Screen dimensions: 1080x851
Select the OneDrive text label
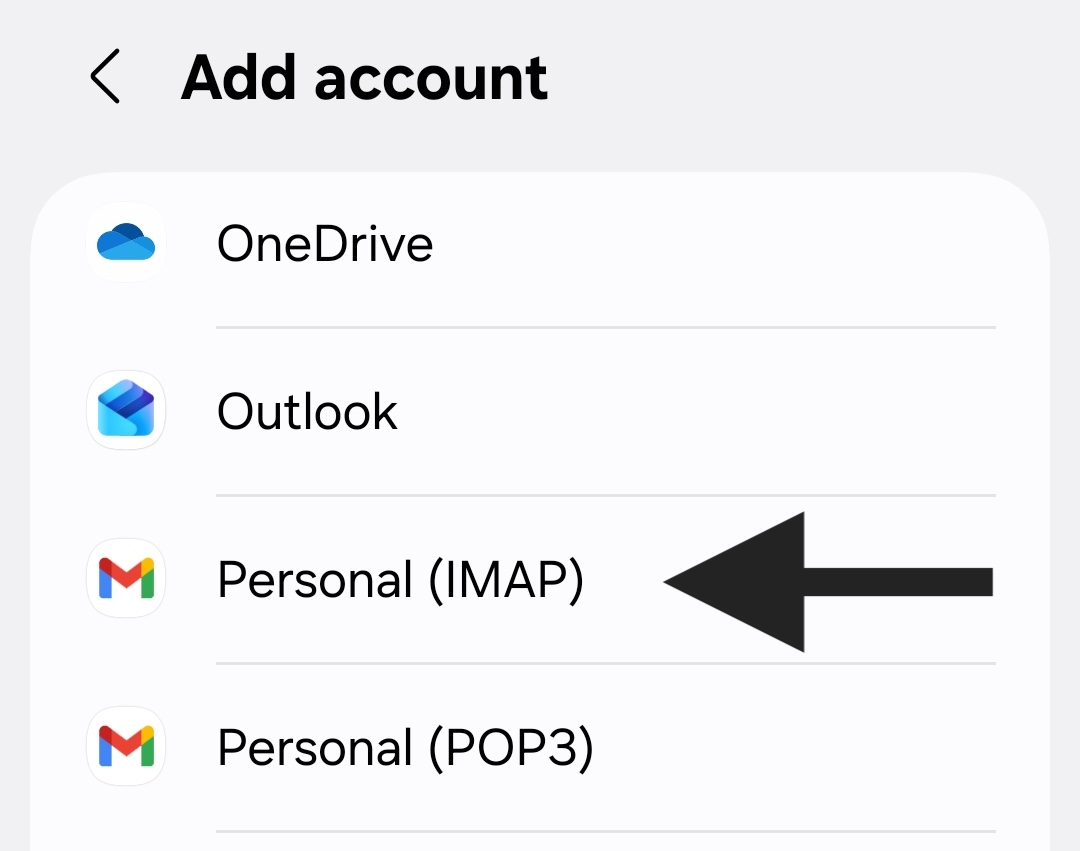coord(325,244)
